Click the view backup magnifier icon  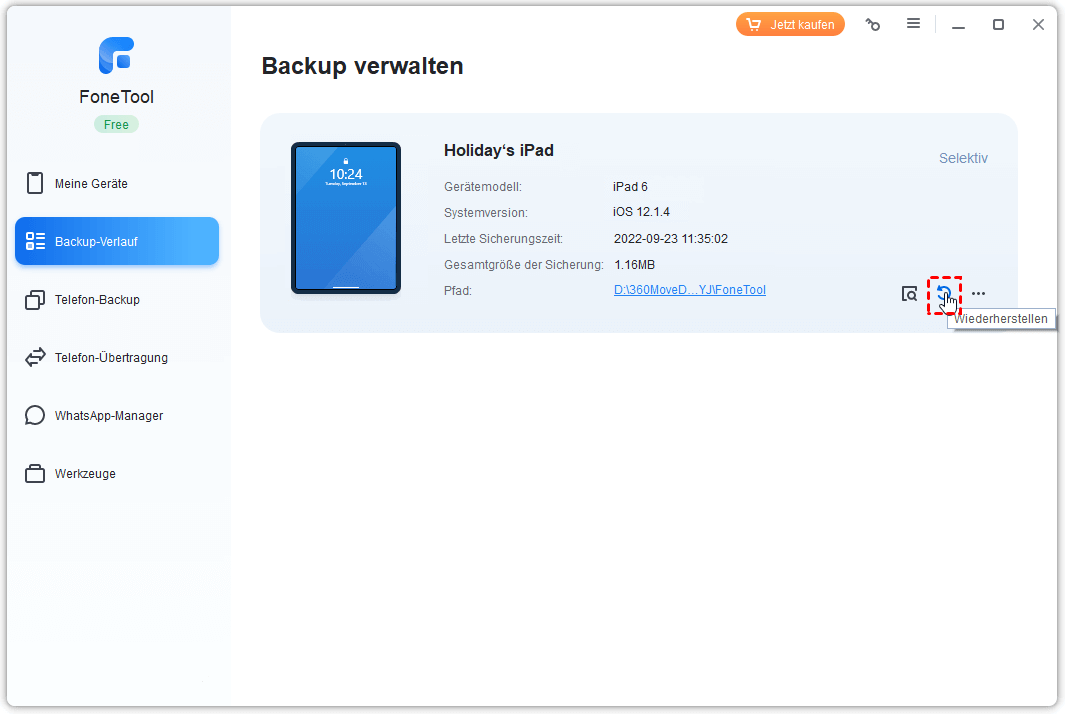coord(909,294)
